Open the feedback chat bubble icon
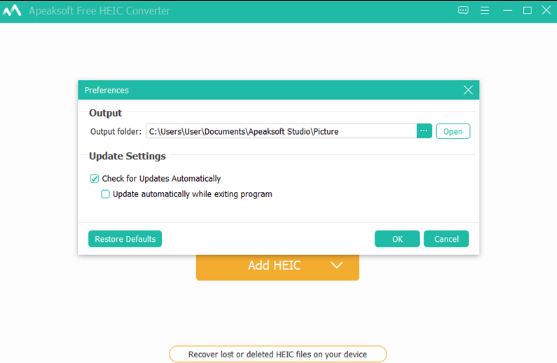The width and height of the screenshot is (557, 363). coord(463,10)
